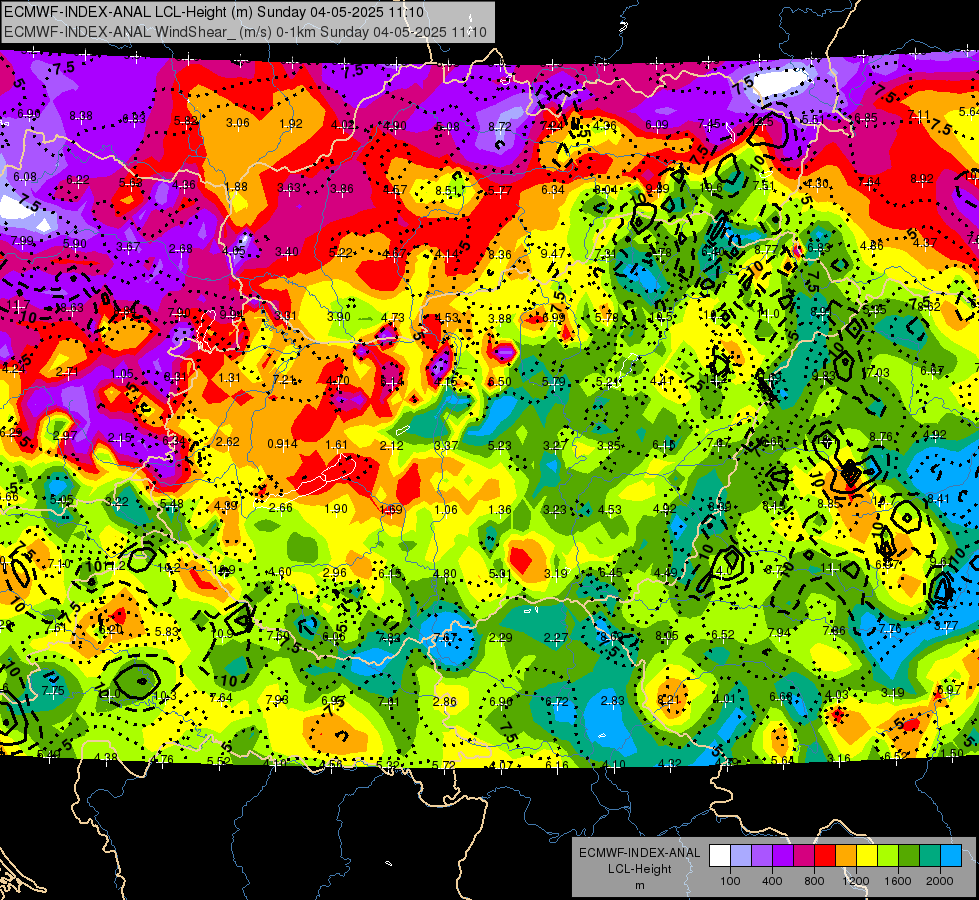Click the legend tick label '800'
Viewport: 979px width, 900px height.
coord(814,881)
